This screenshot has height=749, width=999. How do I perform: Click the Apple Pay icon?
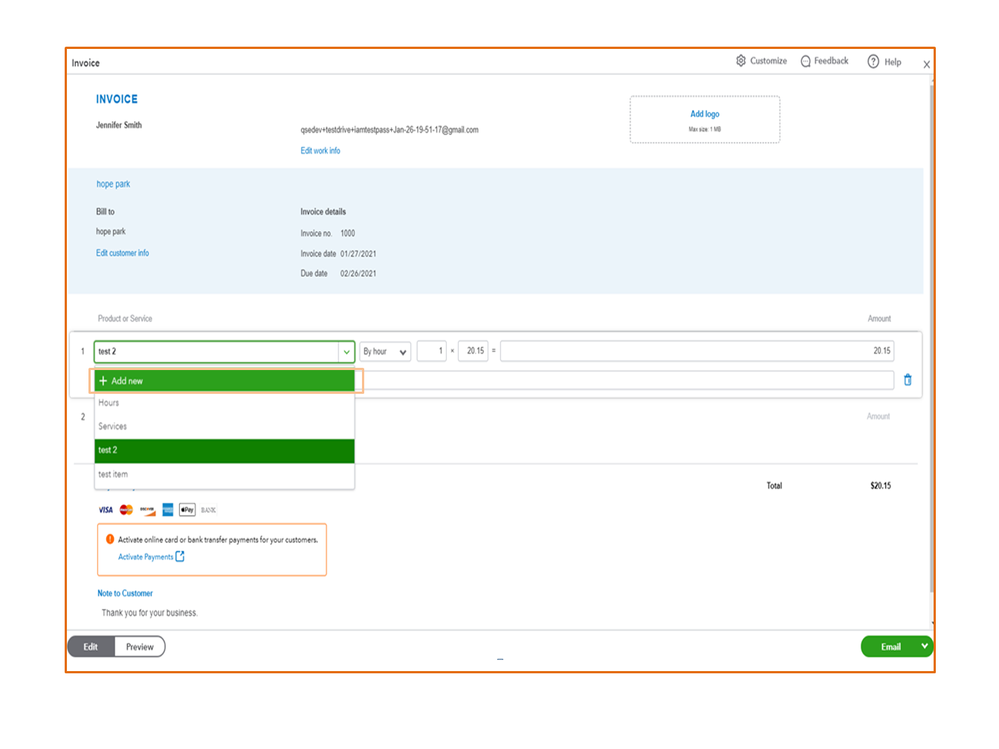tap(187, 510)
